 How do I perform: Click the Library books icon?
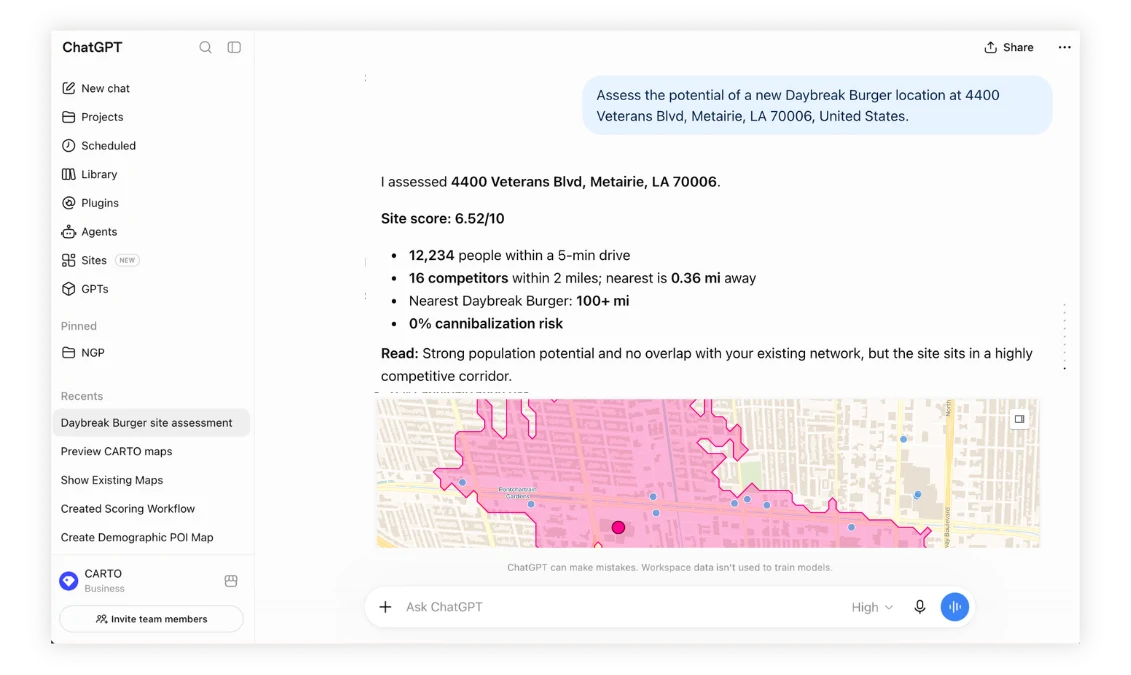pyautogui.click(x=69, y=175)
